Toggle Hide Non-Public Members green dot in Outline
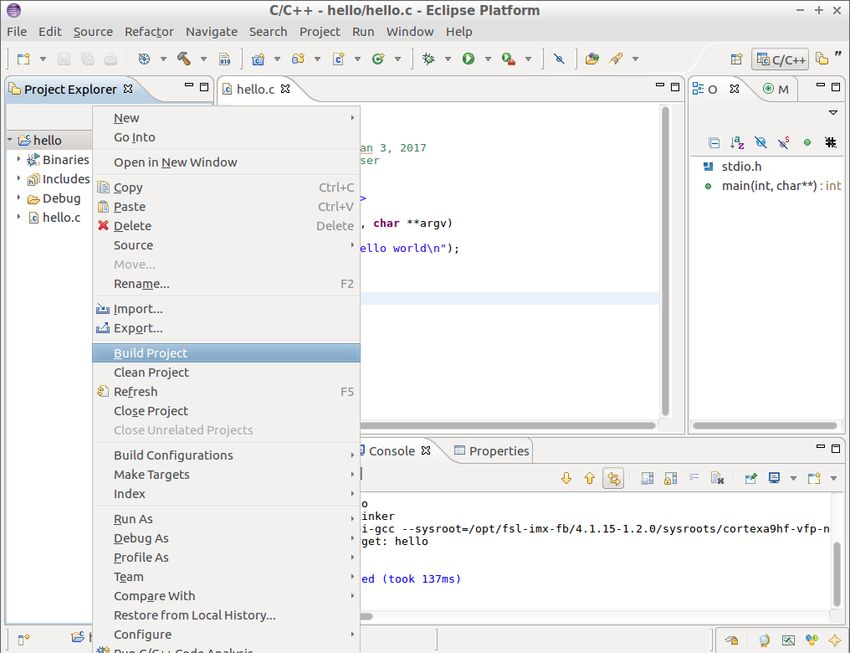850x653 pixels. tap(807, 143)
